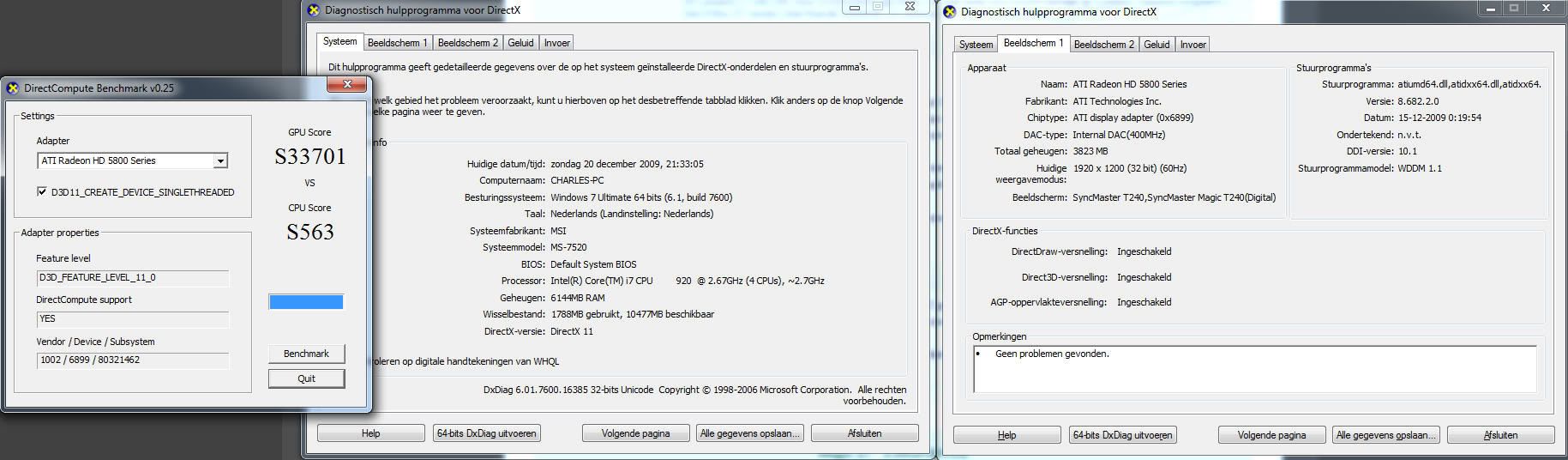Image resolution: width=1568 pixels, height=460 pixels.
Task: Click the Opmerkingen box with Geen problemen gevonden
Action: pos(1255,369)
